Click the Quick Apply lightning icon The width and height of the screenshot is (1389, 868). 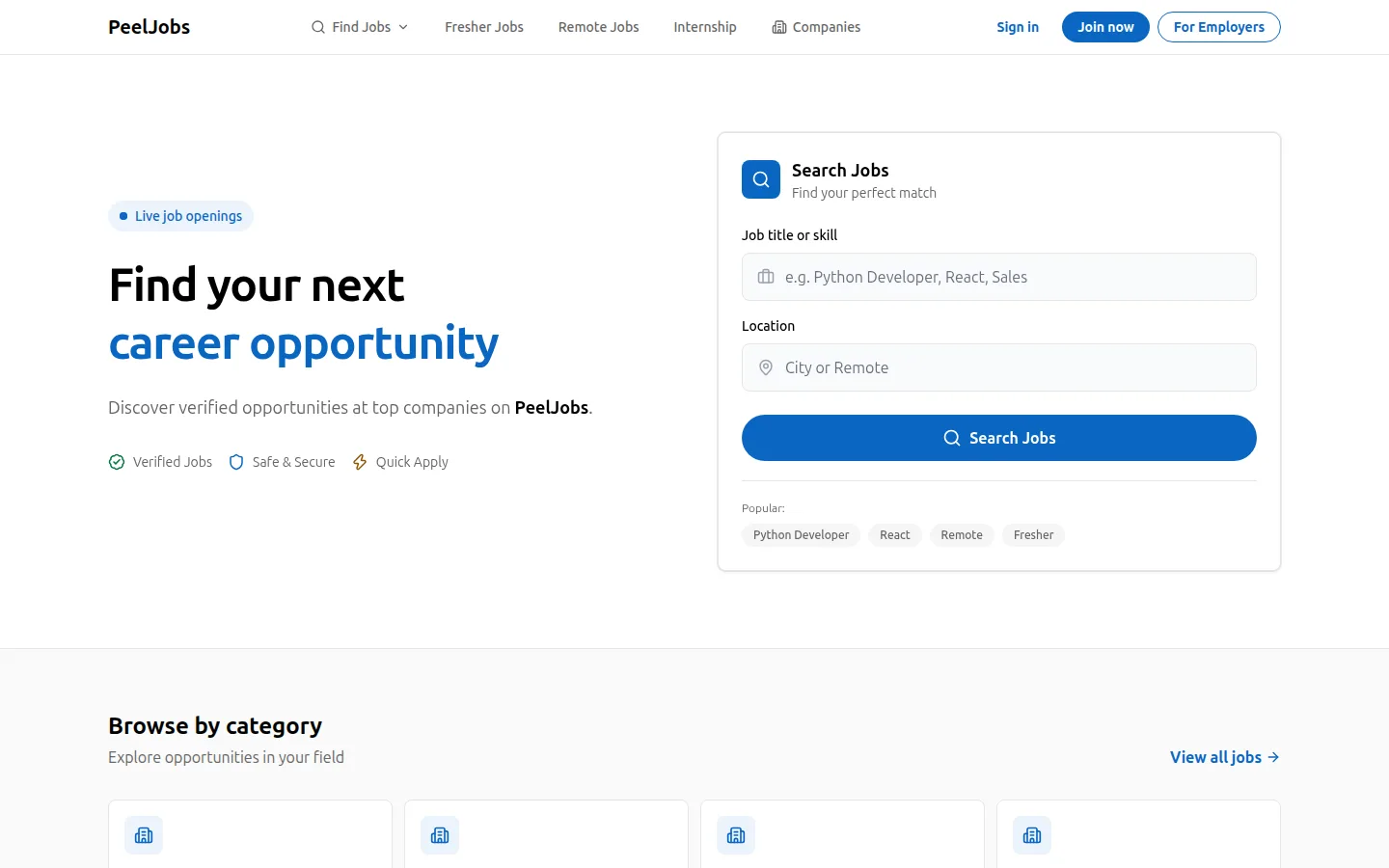(x=360, y=462)
